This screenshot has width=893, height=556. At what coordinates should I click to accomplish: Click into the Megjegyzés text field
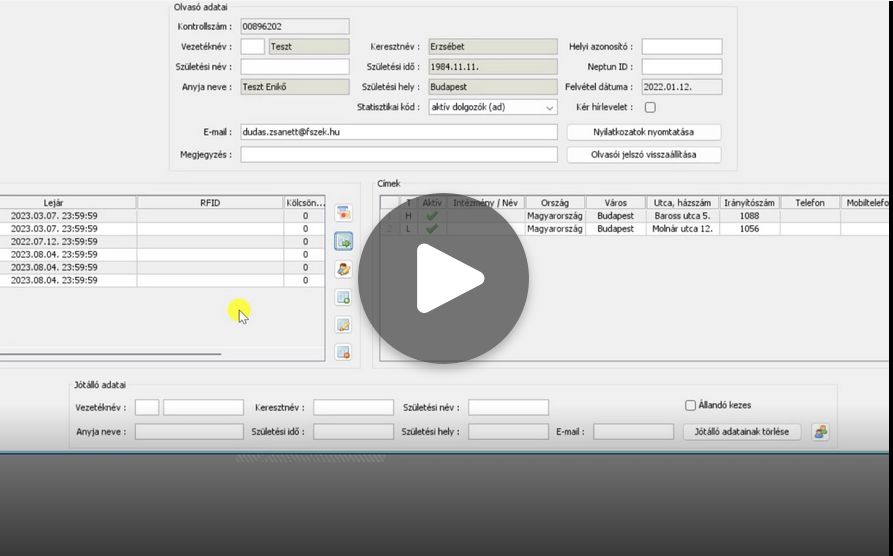[x=398, y=155]
